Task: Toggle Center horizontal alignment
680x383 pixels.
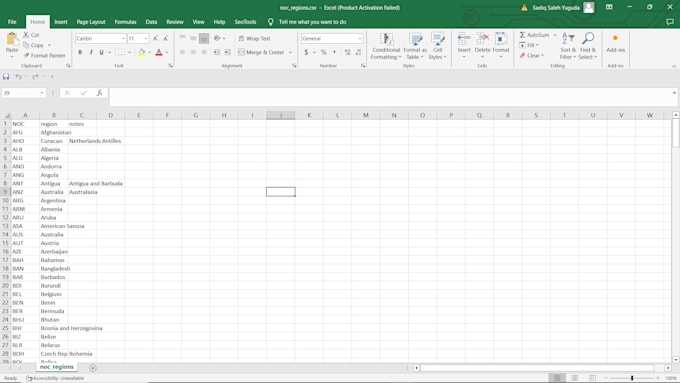Action: (x=193, y=52)
